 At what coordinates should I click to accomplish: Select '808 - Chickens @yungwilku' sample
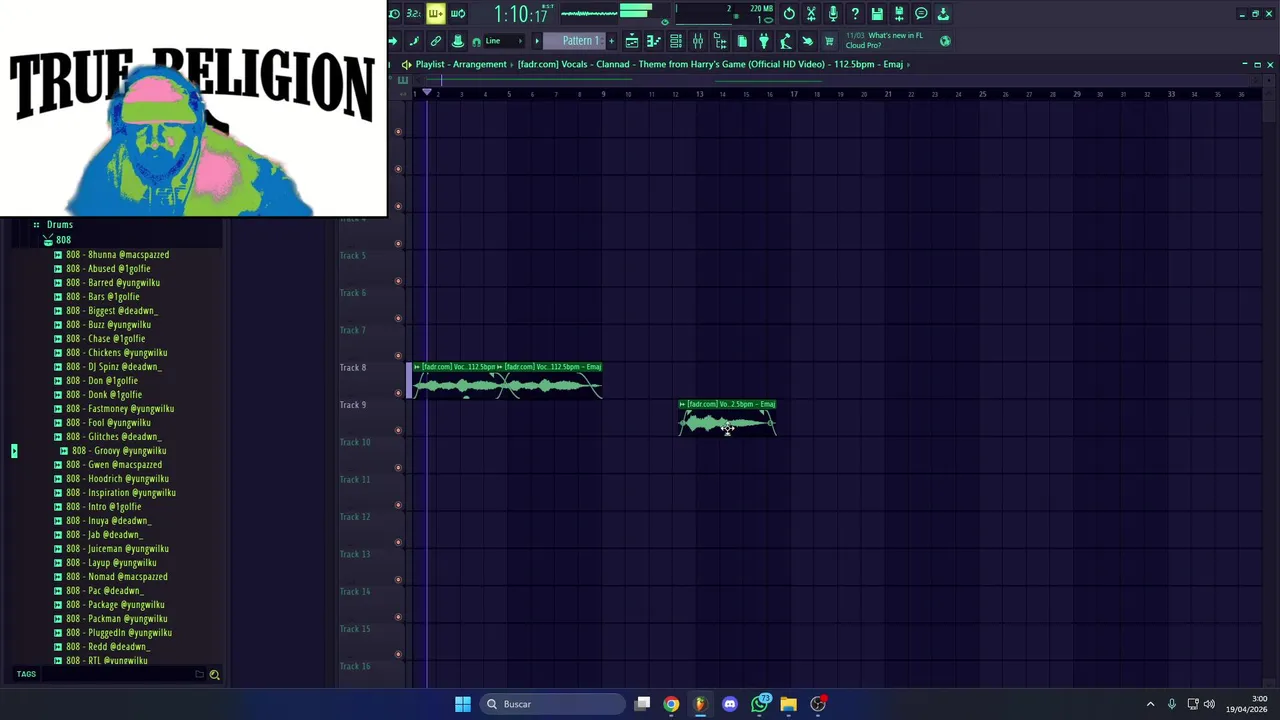pos(117,353)
